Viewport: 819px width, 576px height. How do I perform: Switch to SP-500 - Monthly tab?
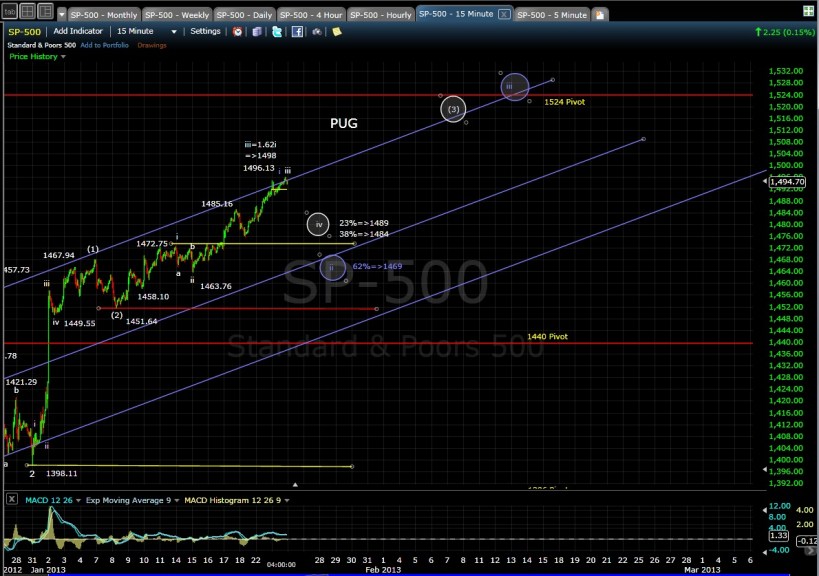pos(103,15)
